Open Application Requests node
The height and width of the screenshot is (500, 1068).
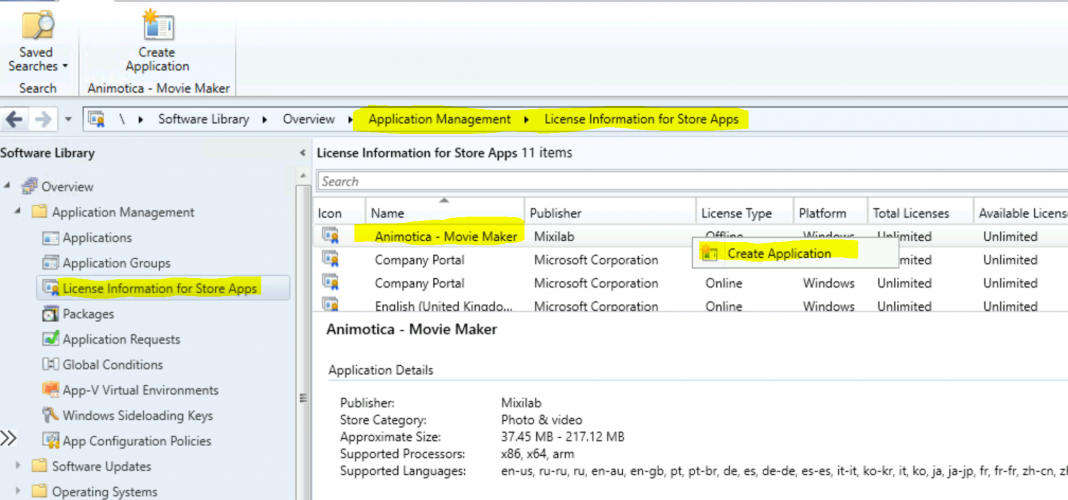(121, 339)
